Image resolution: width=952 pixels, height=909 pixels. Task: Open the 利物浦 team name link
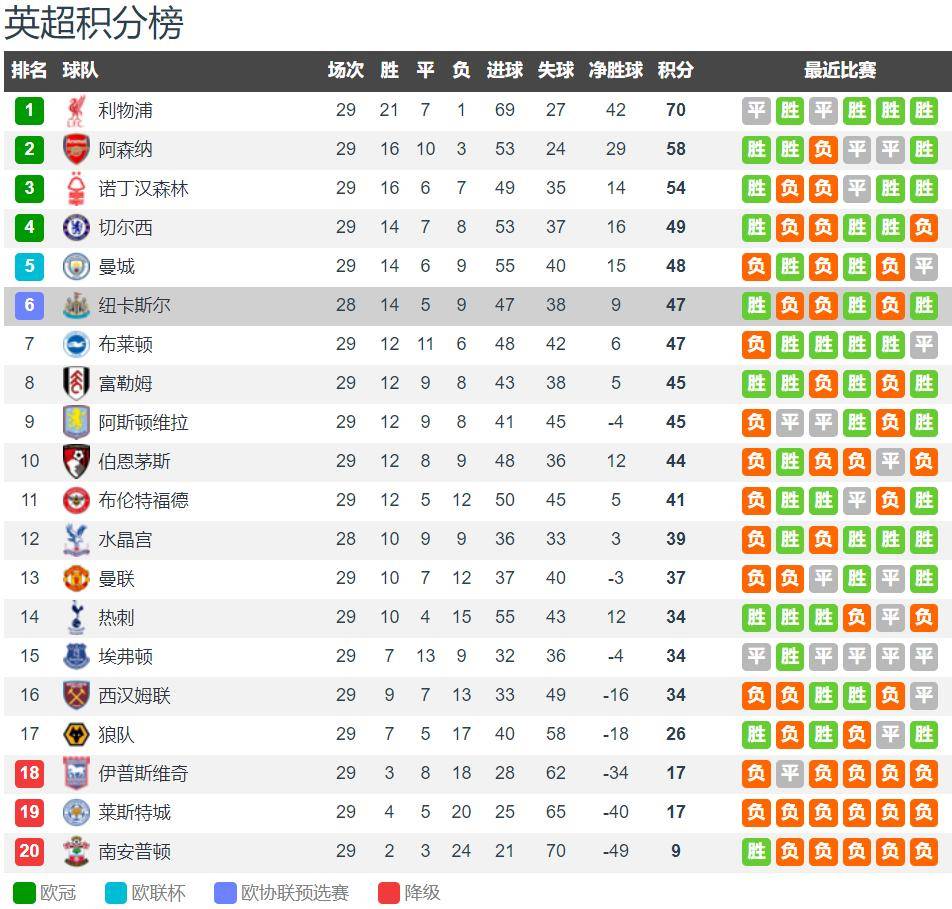125,111
